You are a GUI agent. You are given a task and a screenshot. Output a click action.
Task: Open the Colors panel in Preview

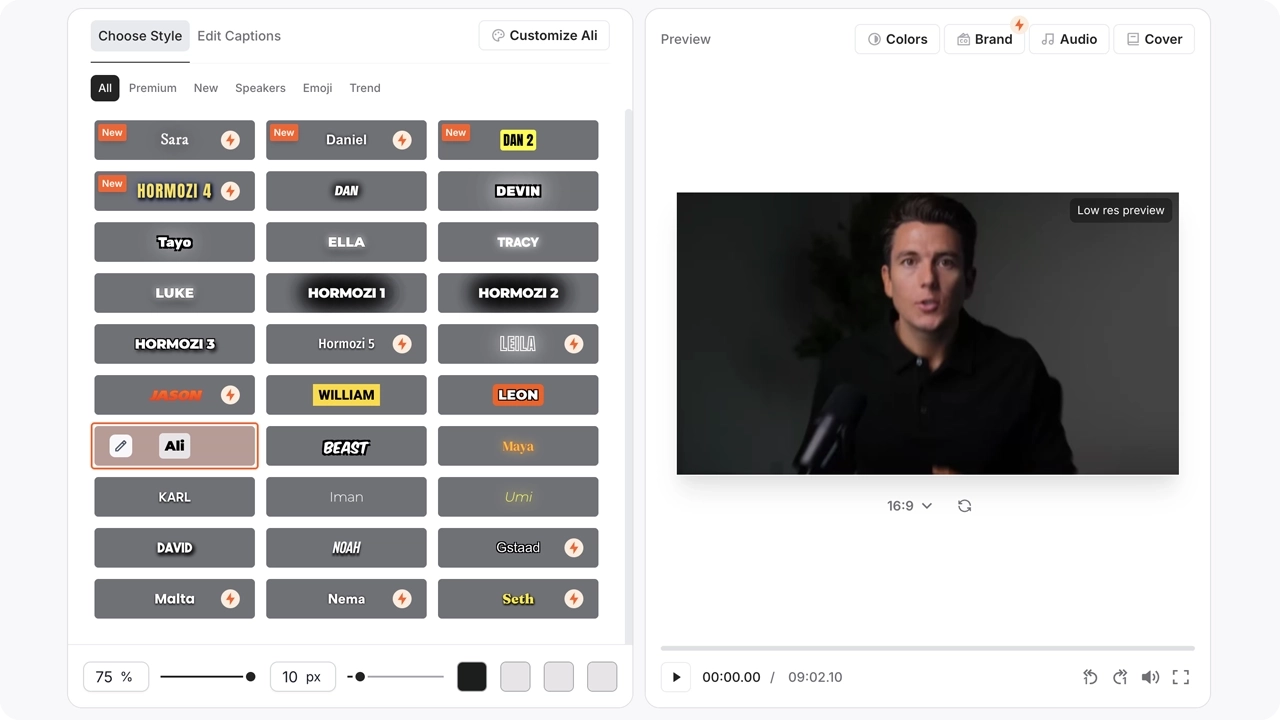(897, 39)
